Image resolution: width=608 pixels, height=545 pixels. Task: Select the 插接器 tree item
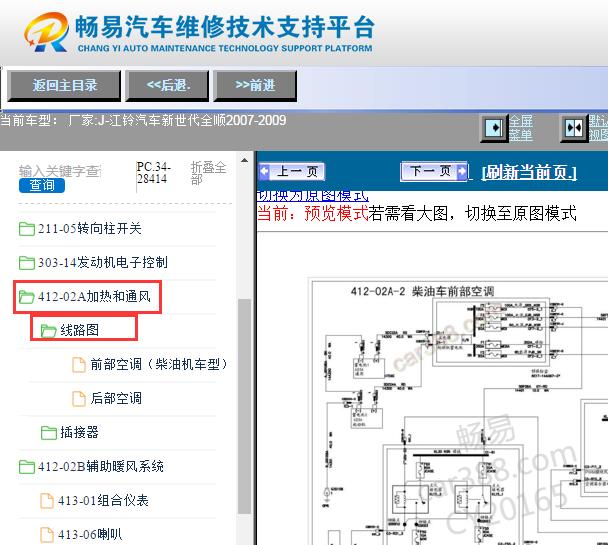[x=79, y=432]
